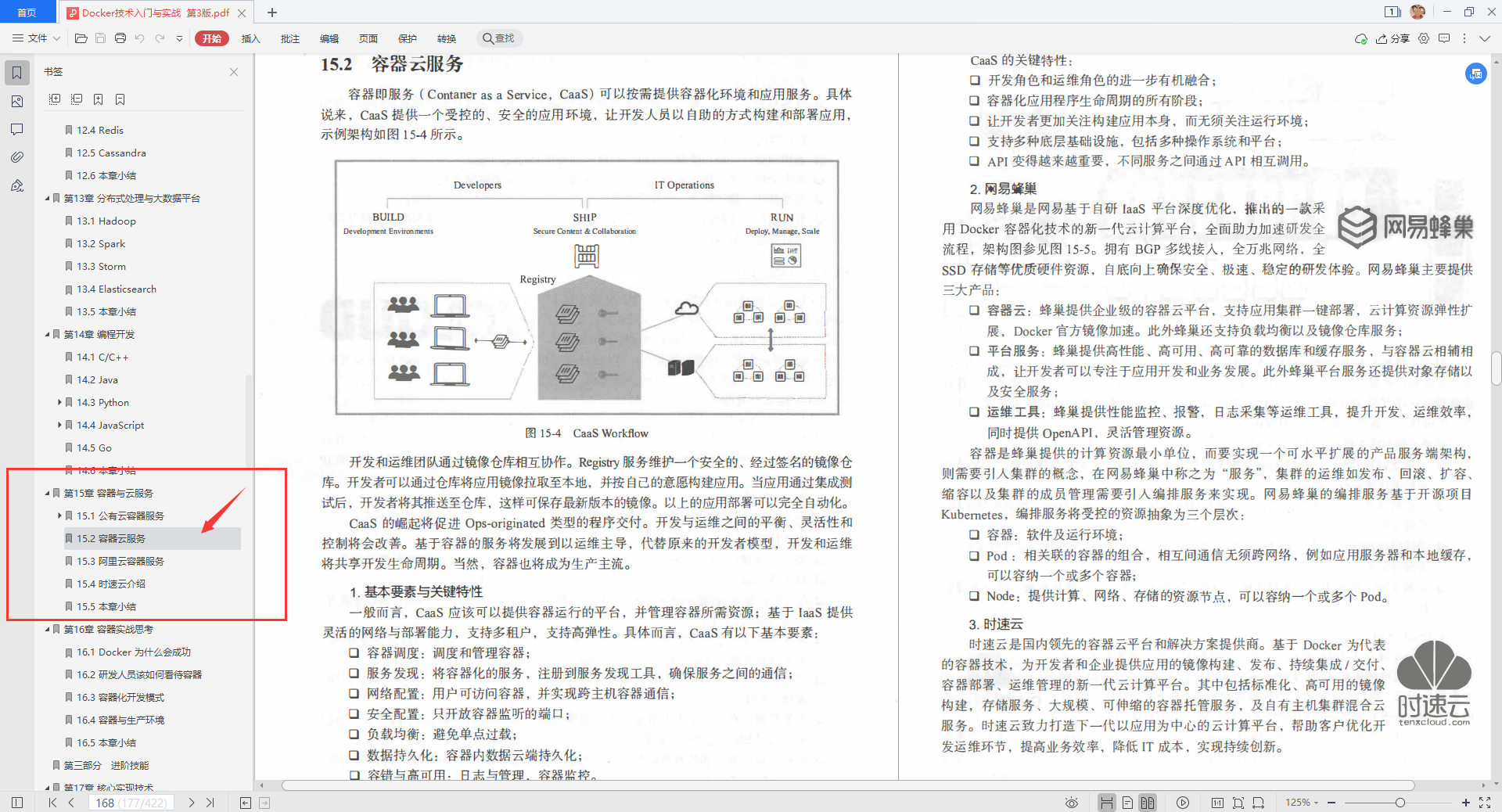Viewport: 1502px width, 812px height.
Task: Jump to the first page
Action: pos(52,803)
